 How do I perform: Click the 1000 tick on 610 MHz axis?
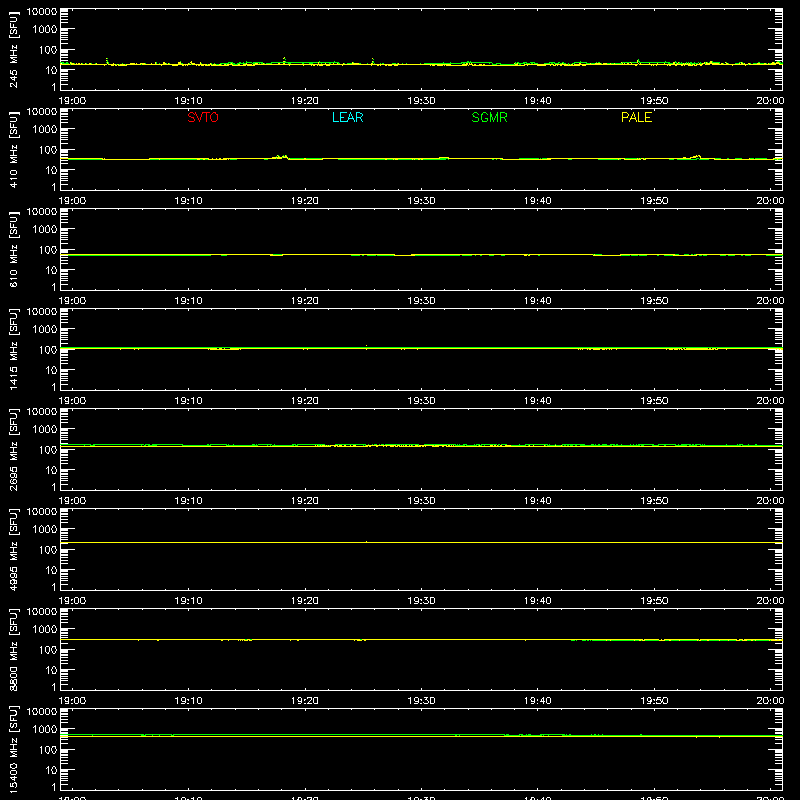click(45, 230)
